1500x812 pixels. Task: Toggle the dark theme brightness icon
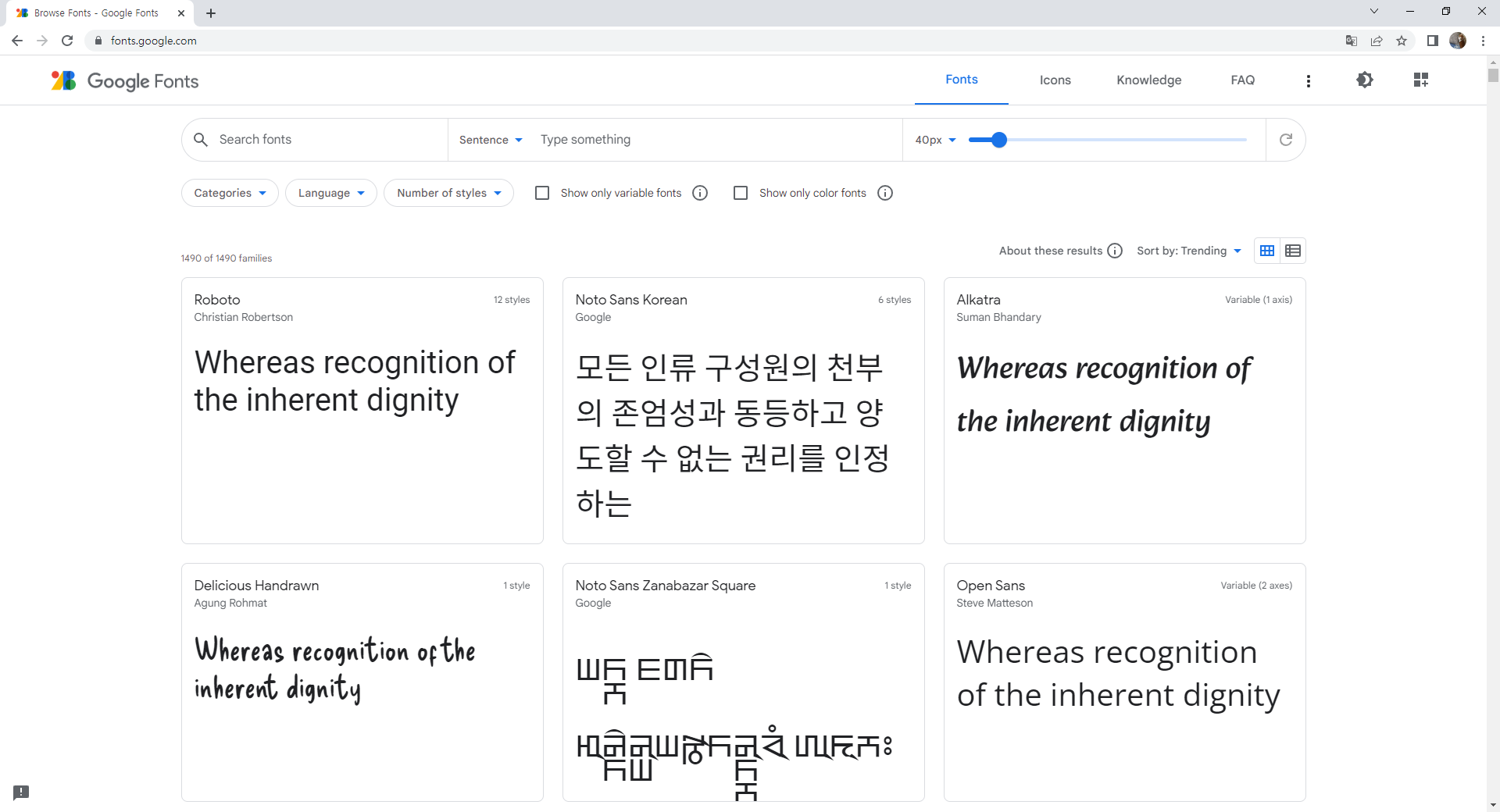click(x=1365, y=80)
